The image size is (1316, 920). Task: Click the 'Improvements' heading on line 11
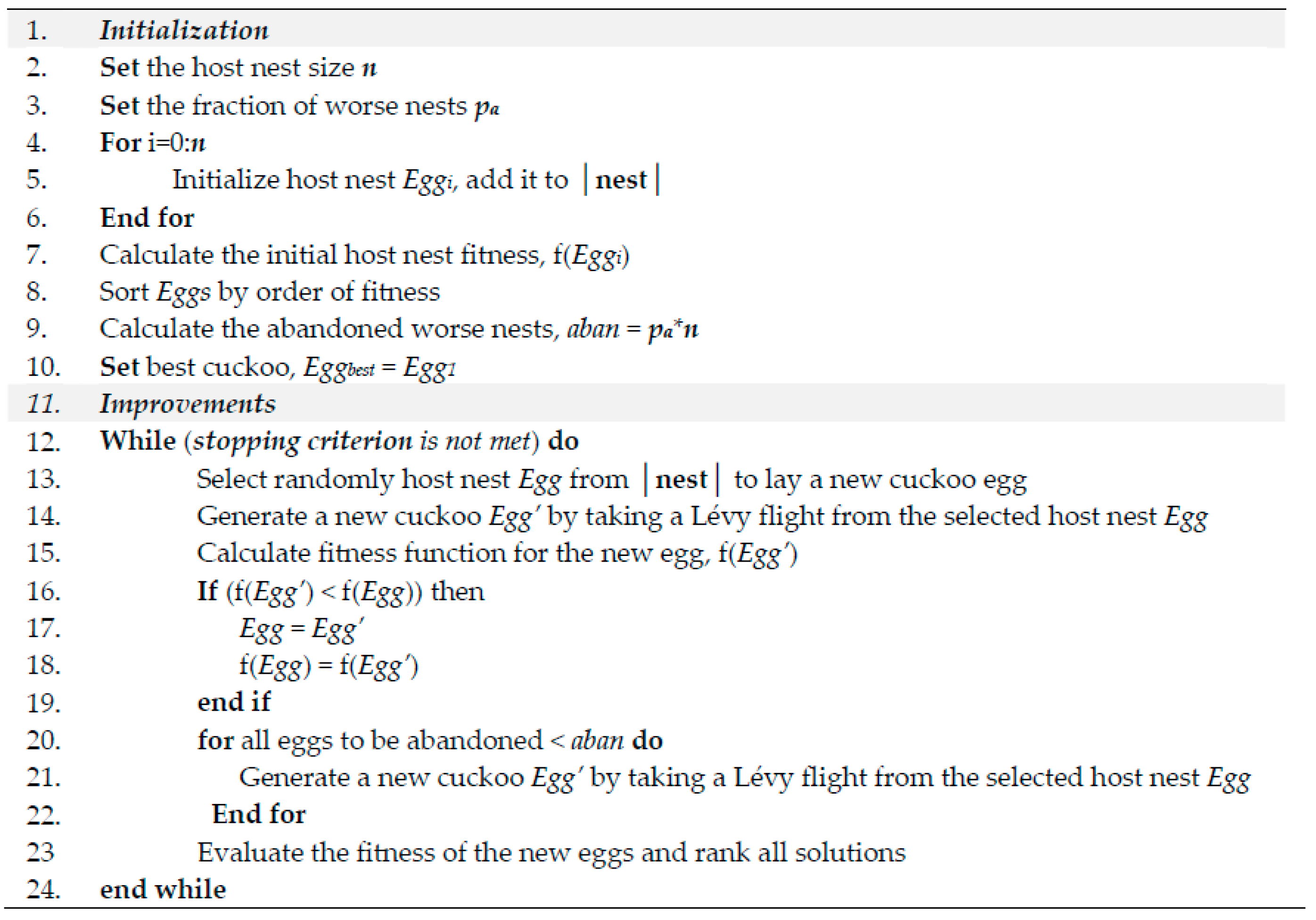[x=188, y=404]
